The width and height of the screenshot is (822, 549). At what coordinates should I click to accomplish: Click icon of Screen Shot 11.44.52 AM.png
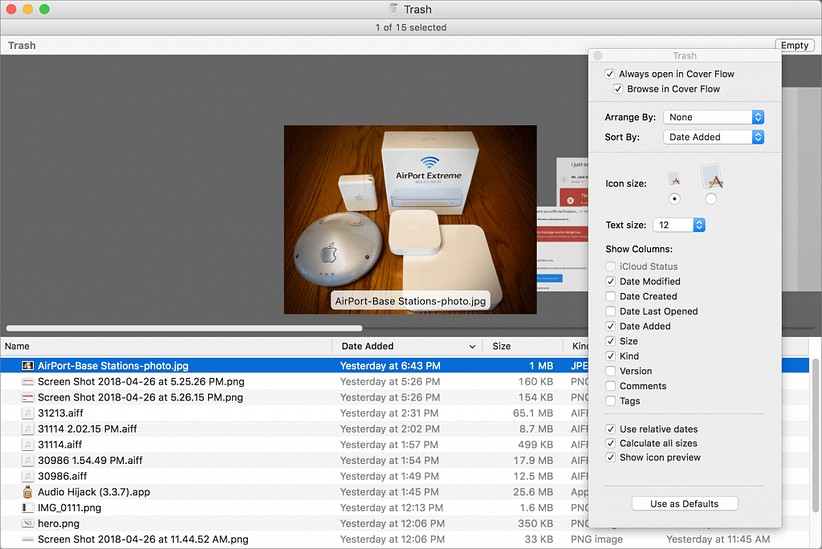(x=28, y=539)
